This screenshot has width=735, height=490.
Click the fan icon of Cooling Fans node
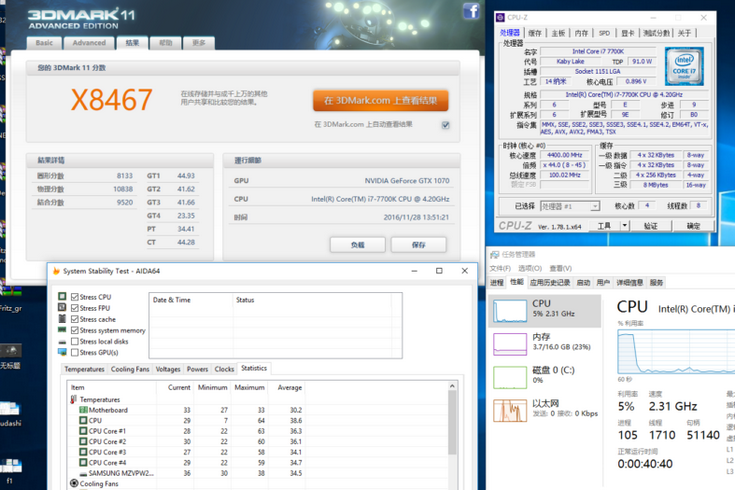[x=74, y=483]
